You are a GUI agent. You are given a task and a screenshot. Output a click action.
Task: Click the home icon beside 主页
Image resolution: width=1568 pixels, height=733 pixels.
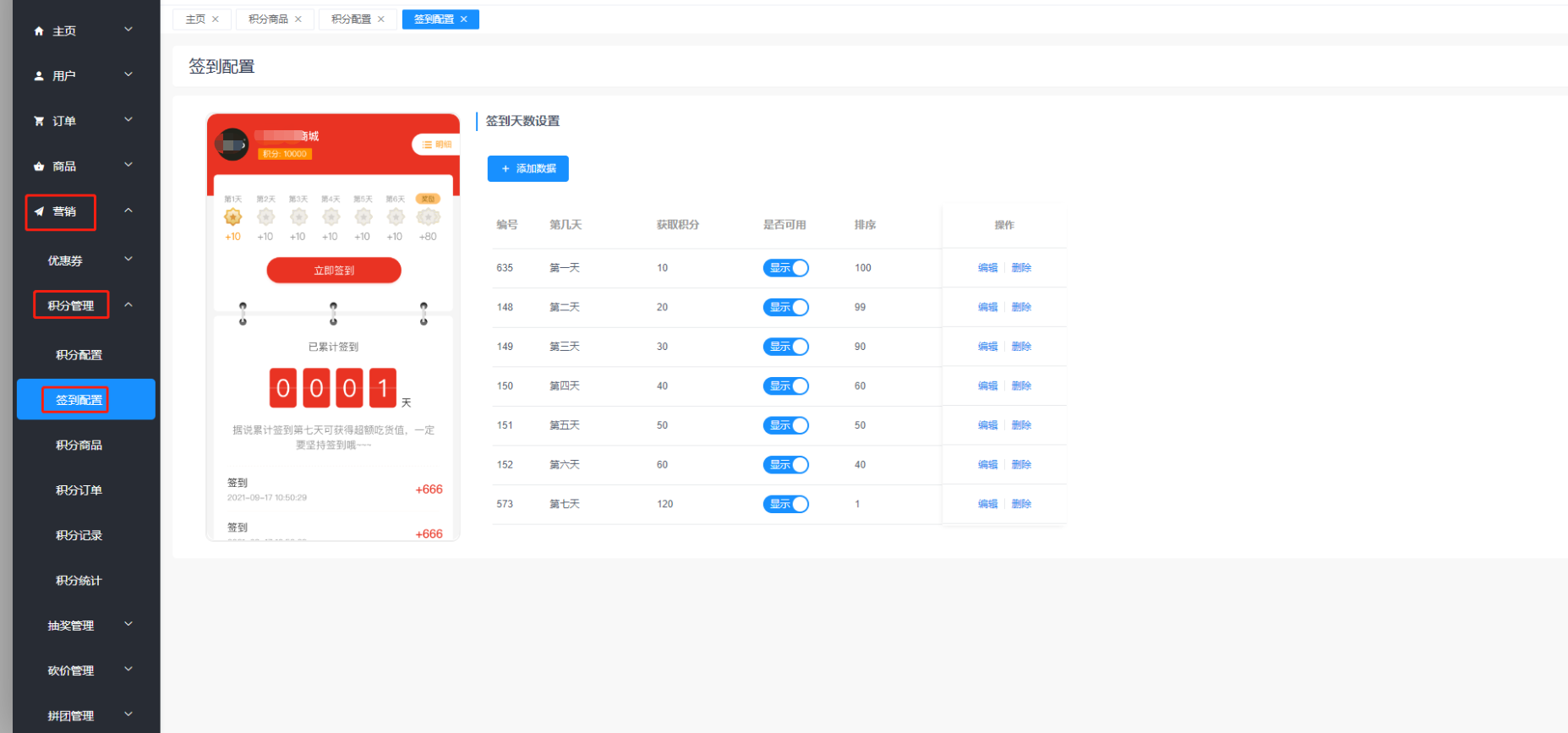pyautogui.click(x=39, y=31)
